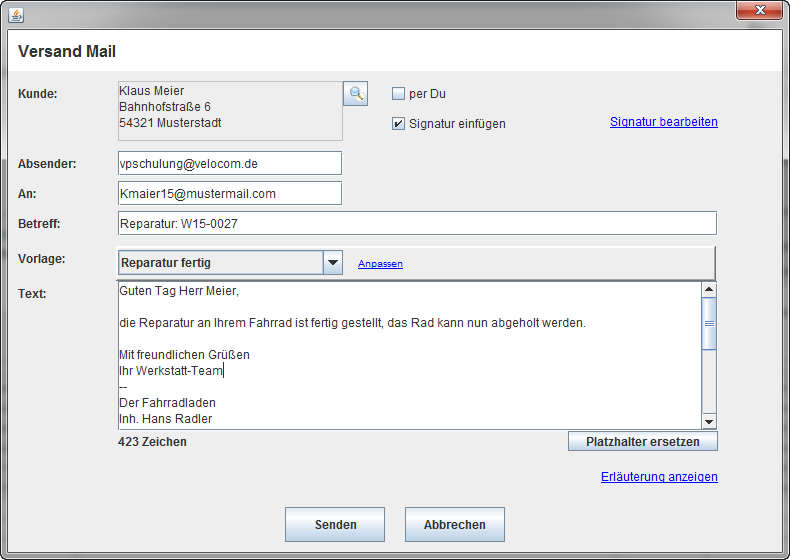
Task: Open the 'Signatur bearbeiten' link
Action: tap(663, 122)
